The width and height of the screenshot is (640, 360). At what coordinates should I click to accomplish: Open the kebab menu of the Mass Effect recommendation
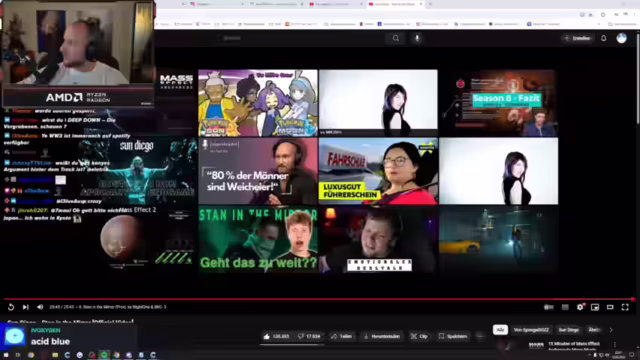coord(615,345)
